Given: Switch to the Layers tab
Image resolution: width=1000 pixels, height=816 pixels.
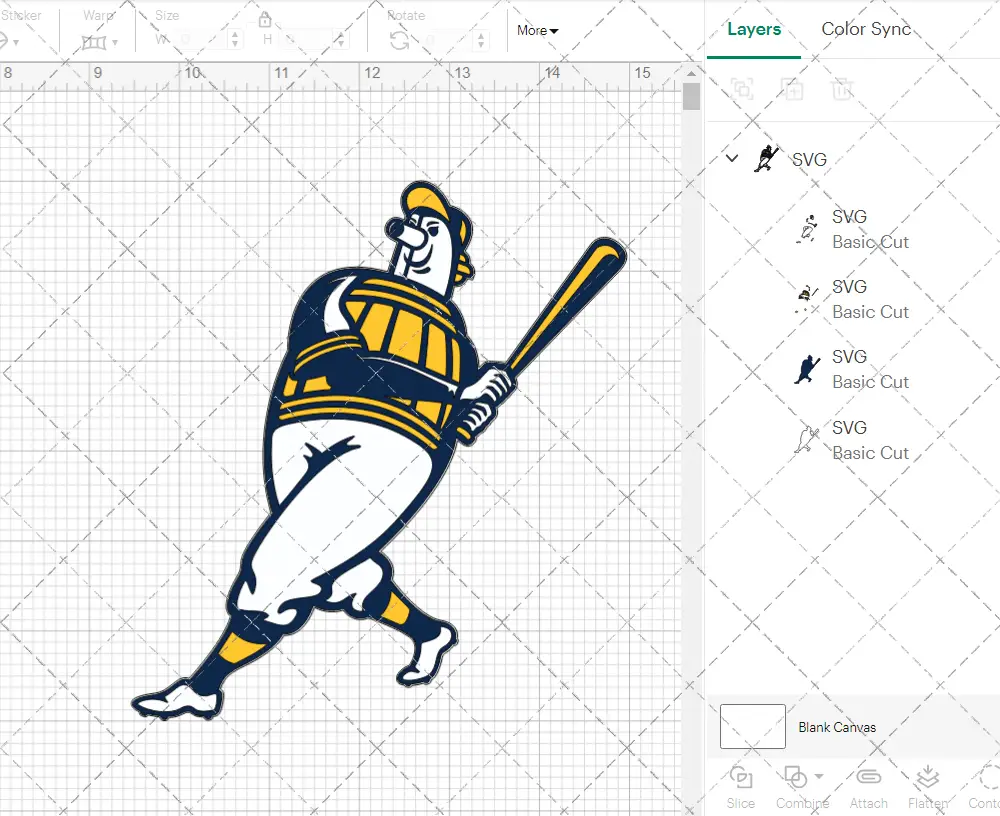Looking at the screenshot, I should (x=754, y=29).
